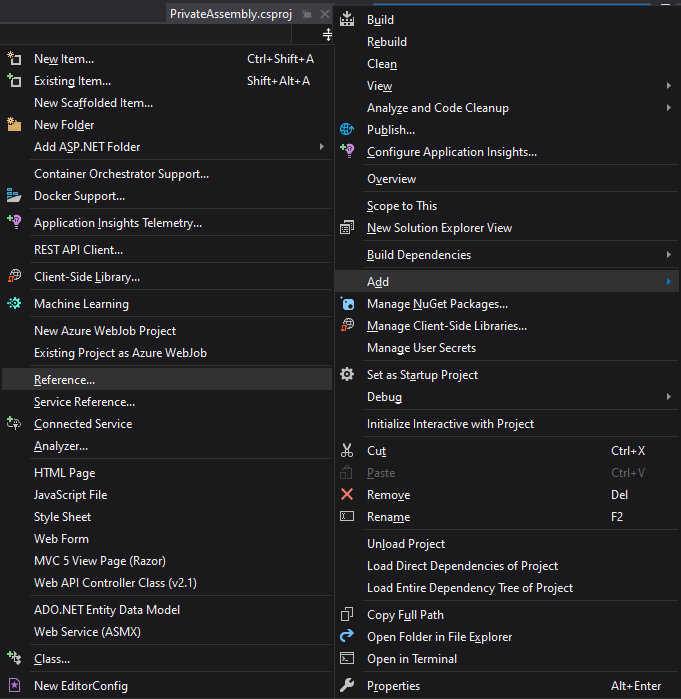Select Reference... from the Add submenu
Screen dimensions: 681x699
point(65,380)
